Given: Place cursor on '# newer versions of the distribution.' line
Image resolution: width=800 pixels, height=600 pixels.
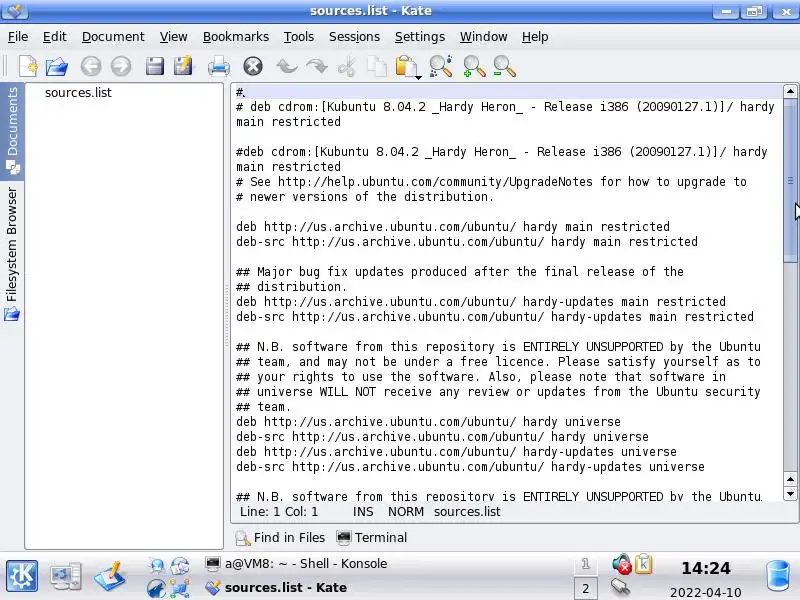Looking at the screenshot, I should (x=365, y=196).
